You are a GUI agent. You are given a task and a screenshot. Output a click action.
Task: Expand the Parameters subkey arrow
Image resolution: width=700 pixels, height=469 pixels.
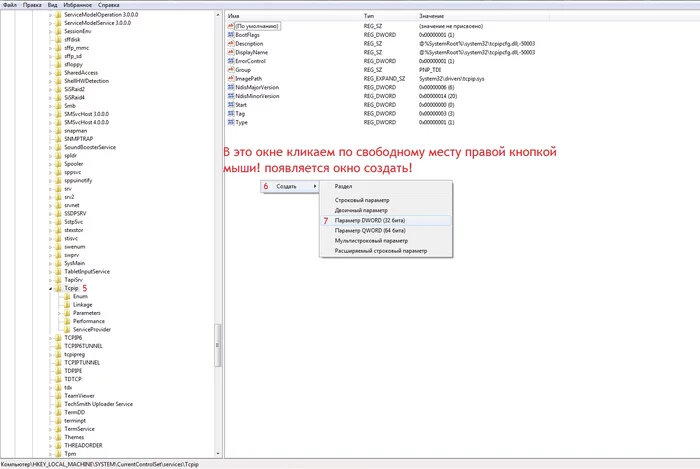(59, 313)
